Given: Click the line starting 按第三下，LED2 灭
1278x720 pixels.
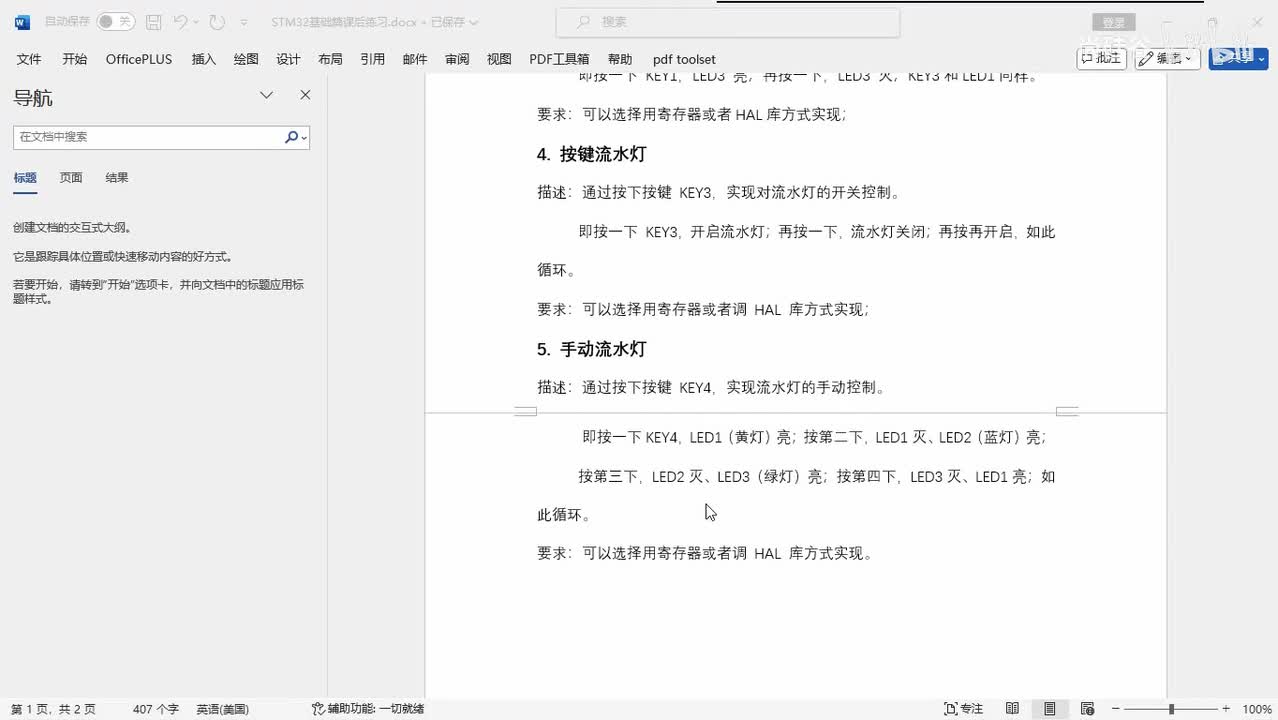Looking at the screenshot, I should [x=817, y=477].
